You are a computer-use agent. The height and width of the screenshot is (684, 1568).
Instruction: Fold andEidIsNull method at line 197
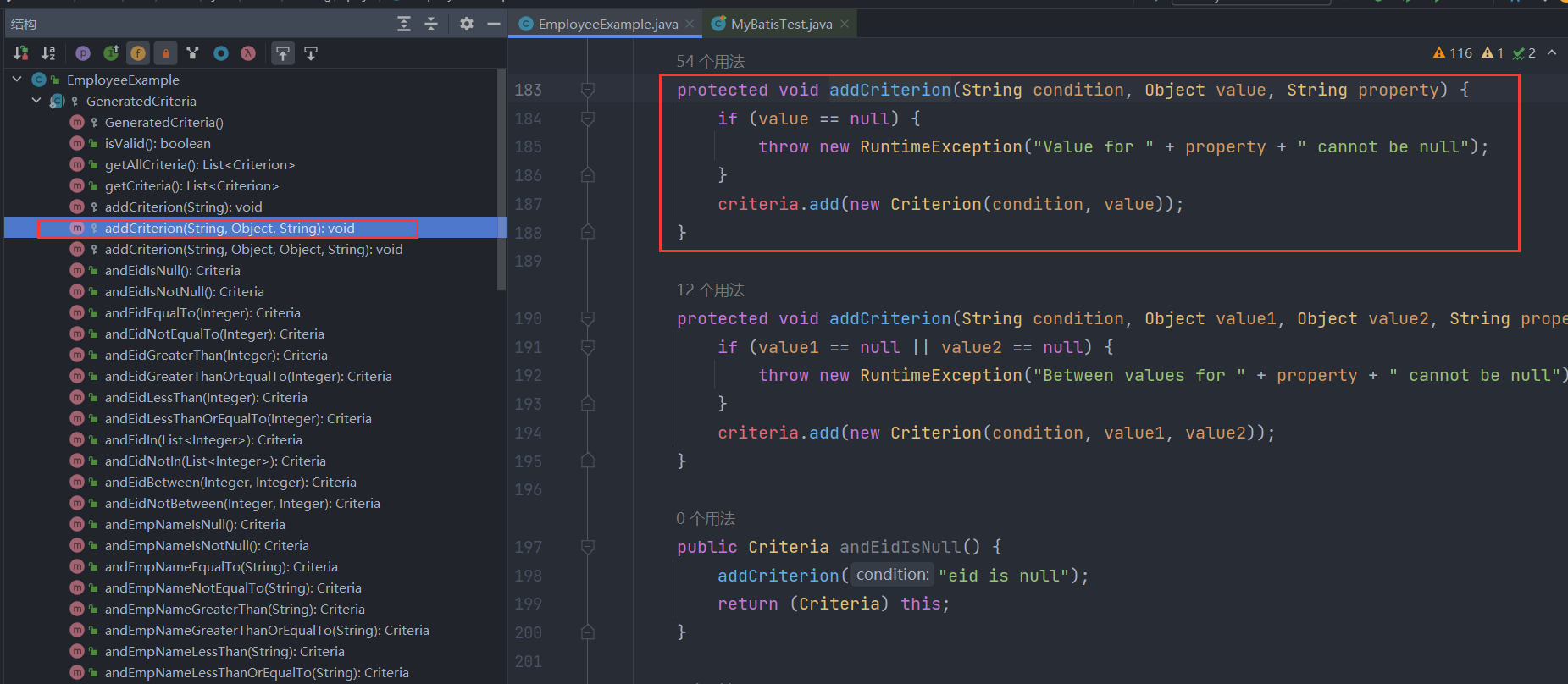coord(588,547)
